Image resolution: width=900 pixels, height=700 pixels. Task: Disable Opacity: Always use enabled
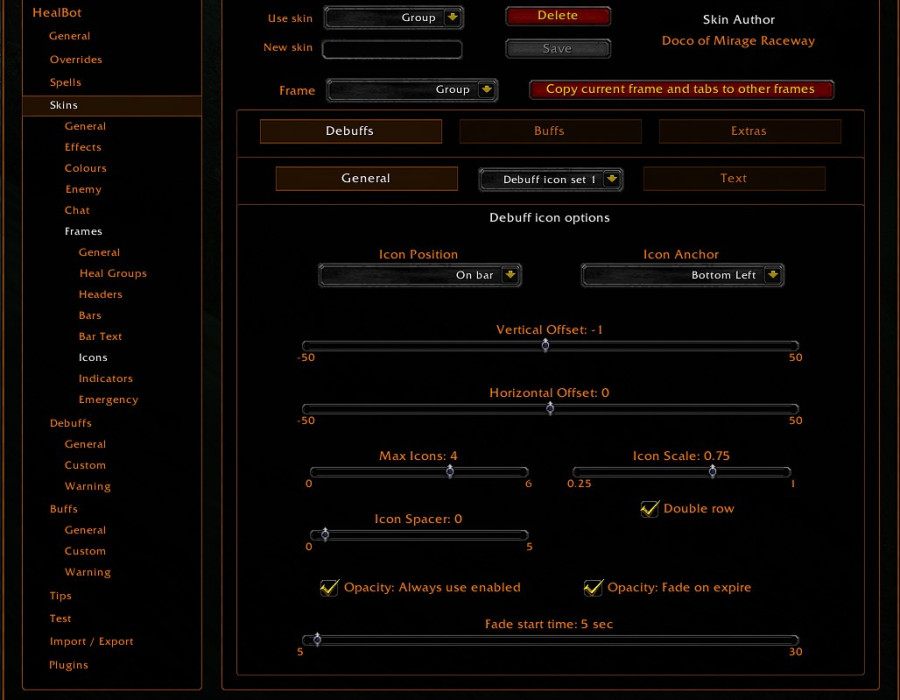[x=329, y=588]
